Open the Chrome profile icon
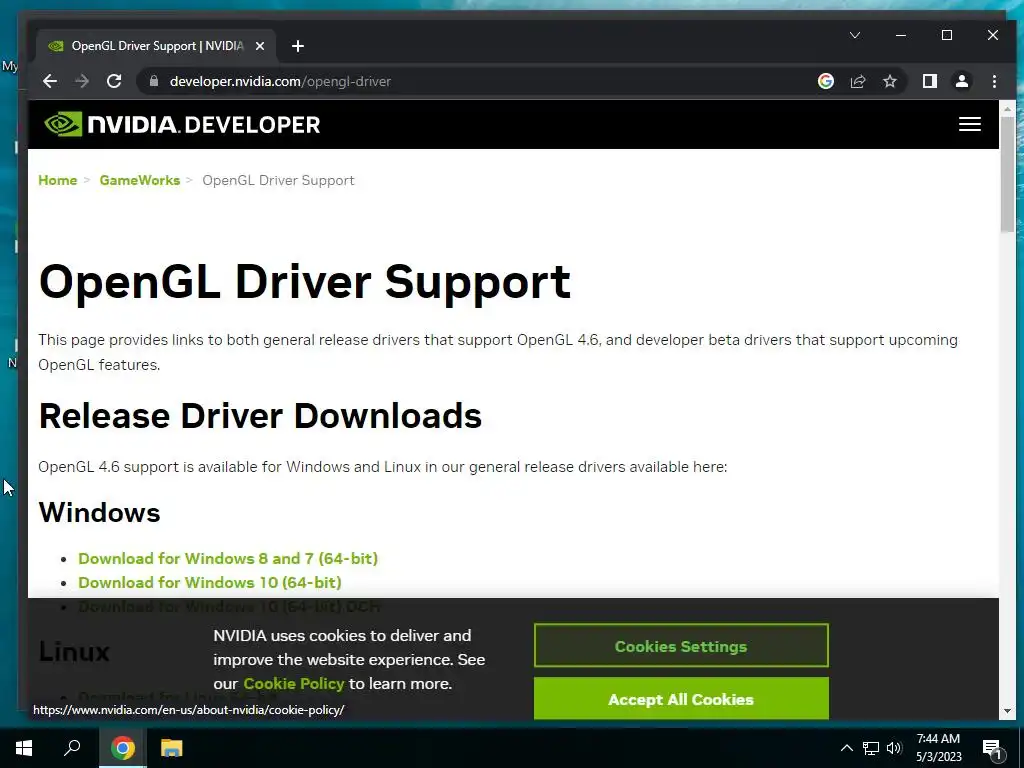Viewport: 1024px width, 768px height. 961,81
